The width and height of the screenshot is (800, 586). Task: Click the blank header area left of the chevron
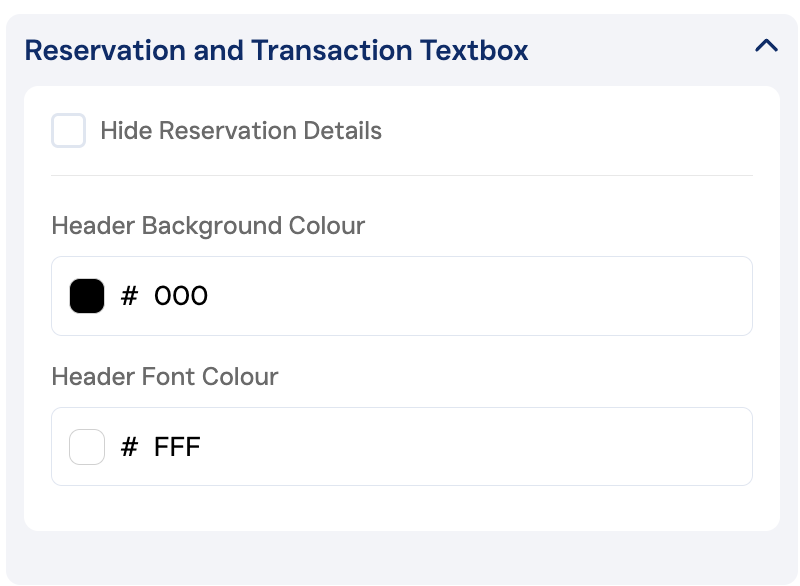point(640,50)
